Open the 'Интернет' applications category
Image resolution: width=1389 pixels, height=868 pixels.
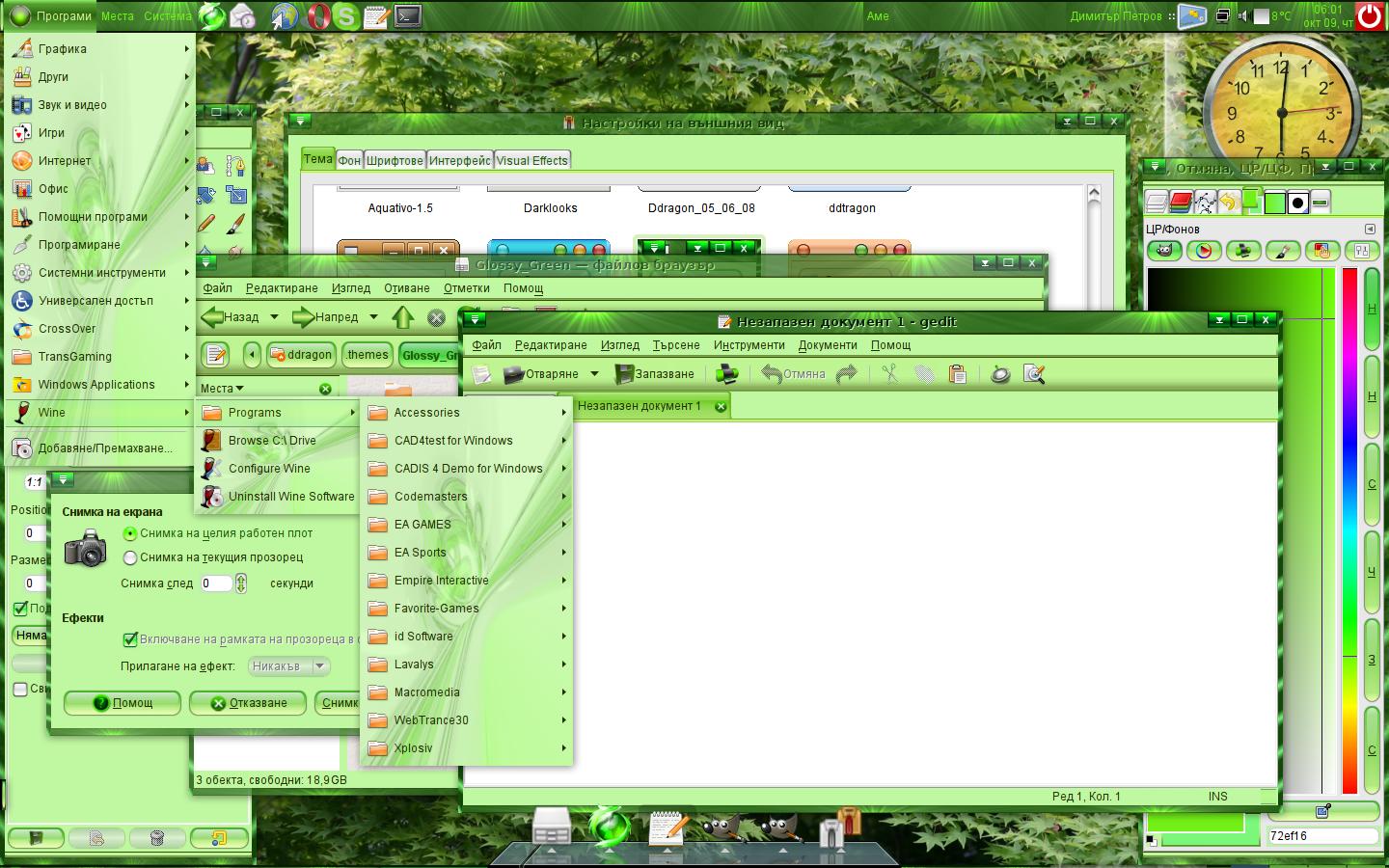click(x=100, y=161)
